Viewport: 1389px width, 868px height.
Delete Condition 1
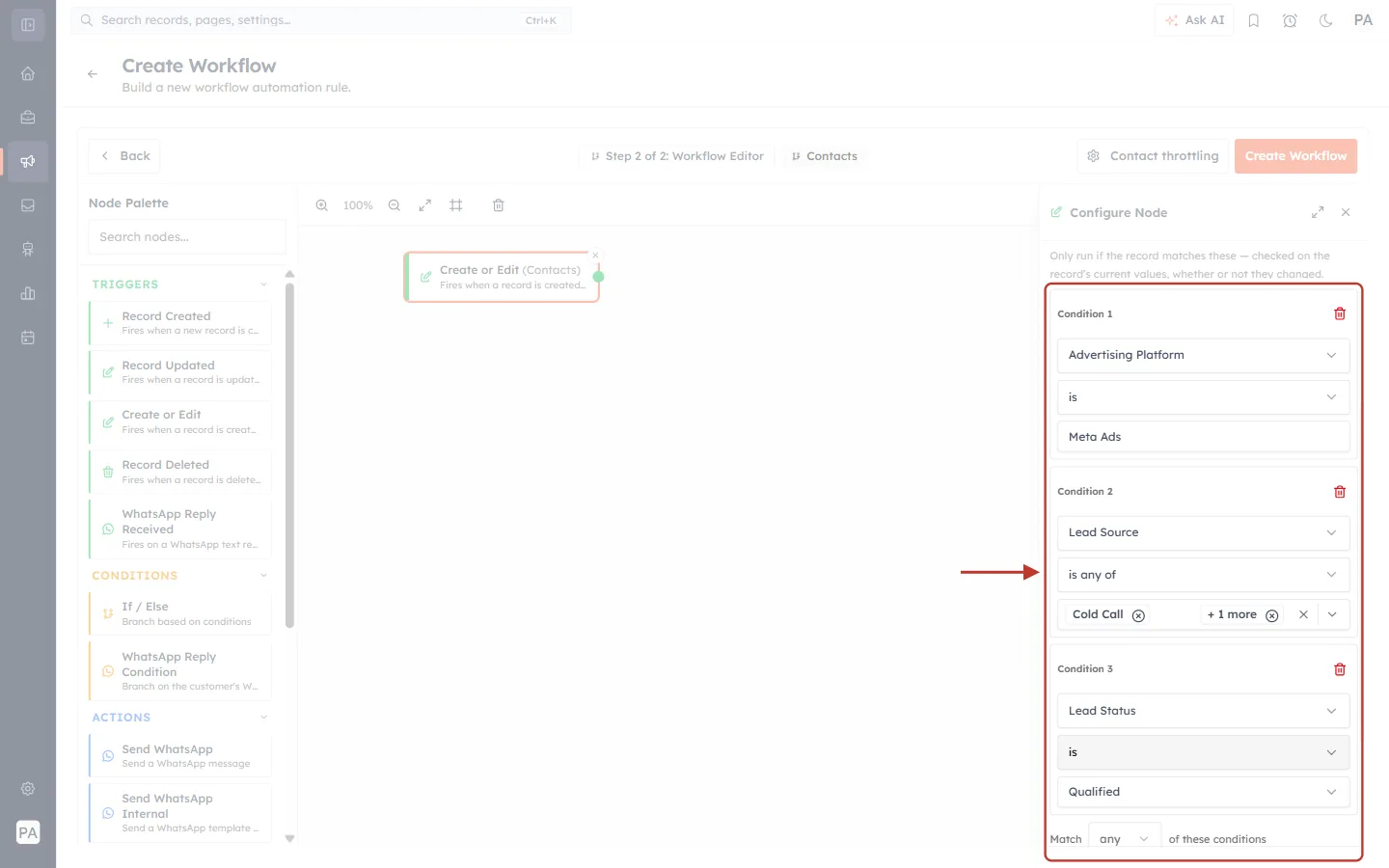tap(1340, 313)
